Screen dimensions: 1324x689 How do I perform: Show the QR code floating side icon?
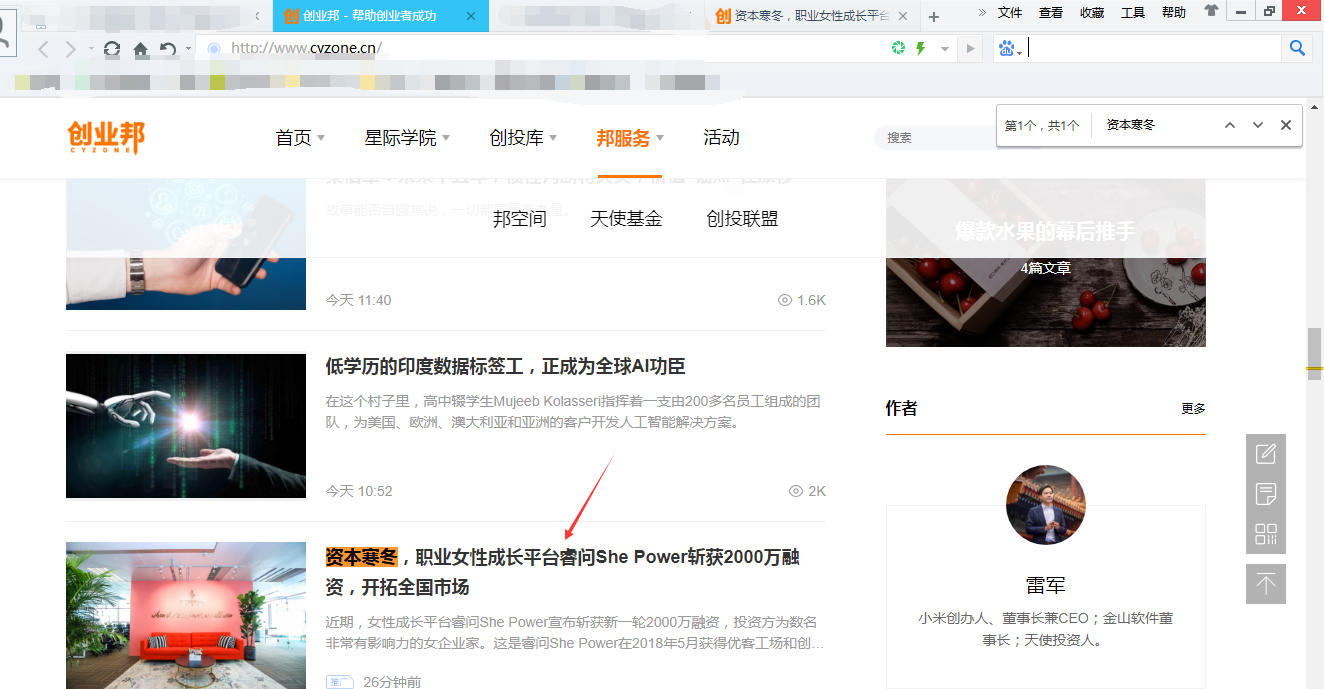tap(1266, 534)
